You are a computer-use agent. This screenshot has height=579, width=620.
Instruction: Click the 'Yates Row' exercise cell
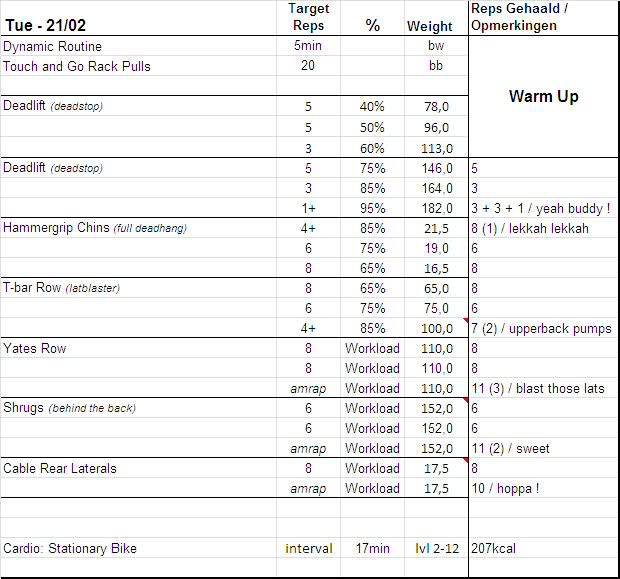click(35, 348)
